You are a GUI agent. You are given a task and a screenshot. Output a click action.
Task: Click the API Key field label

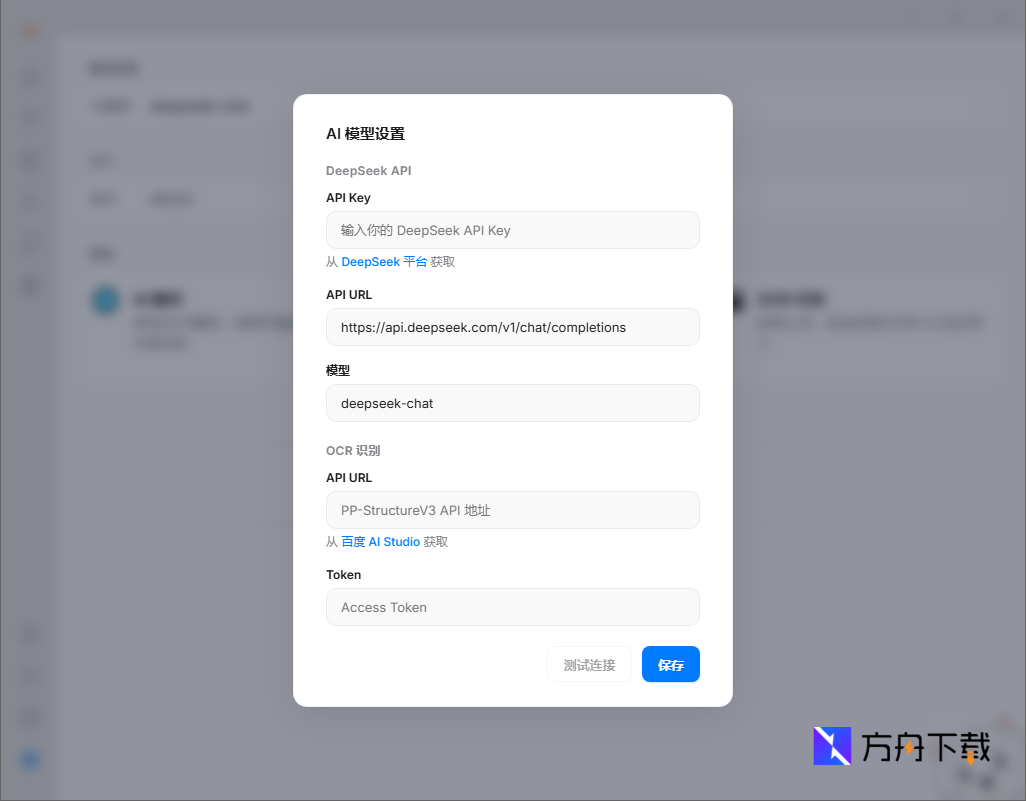[x=348, y=198]
